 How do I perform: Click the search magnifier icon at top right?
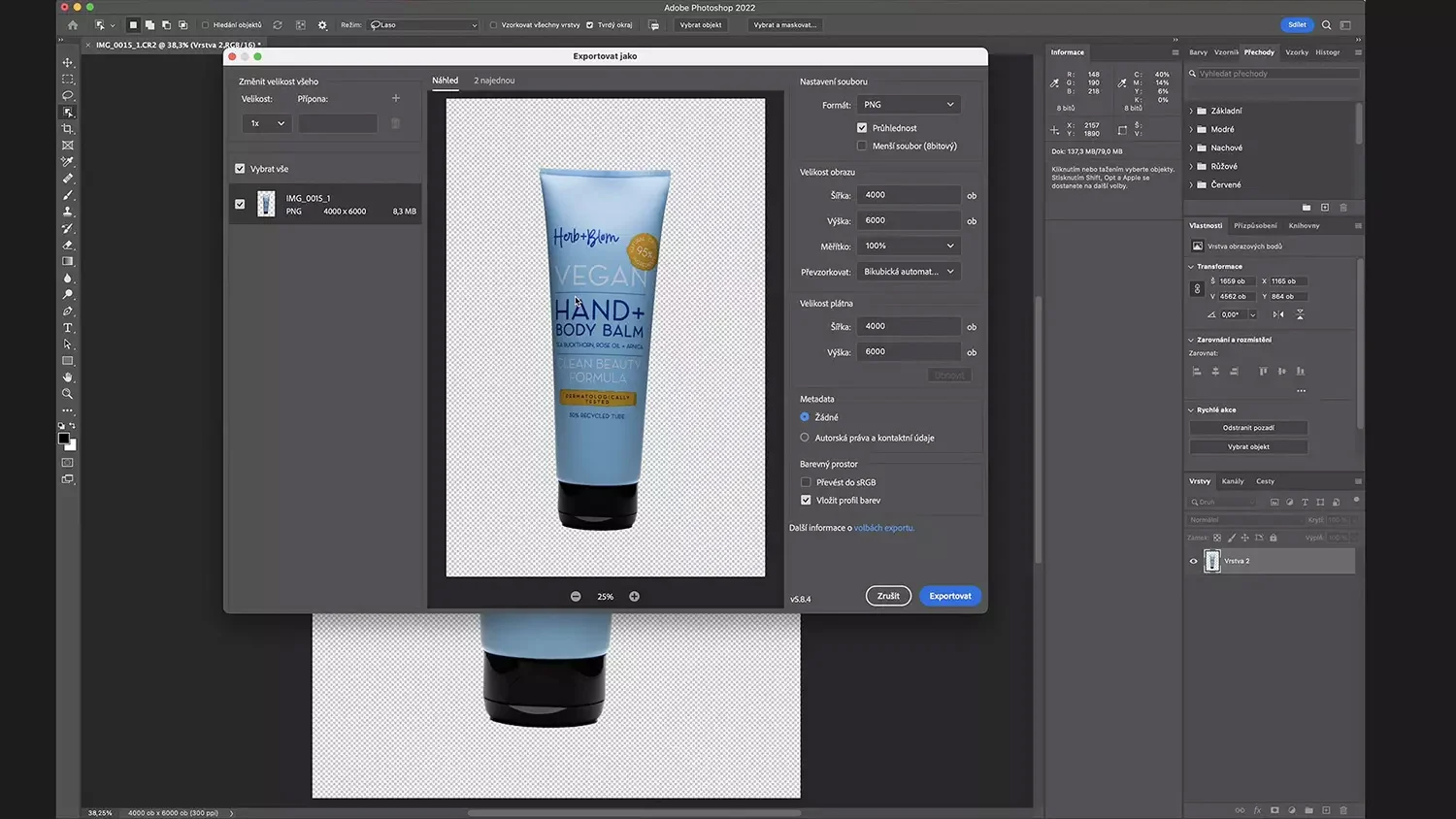[1326, 25]
